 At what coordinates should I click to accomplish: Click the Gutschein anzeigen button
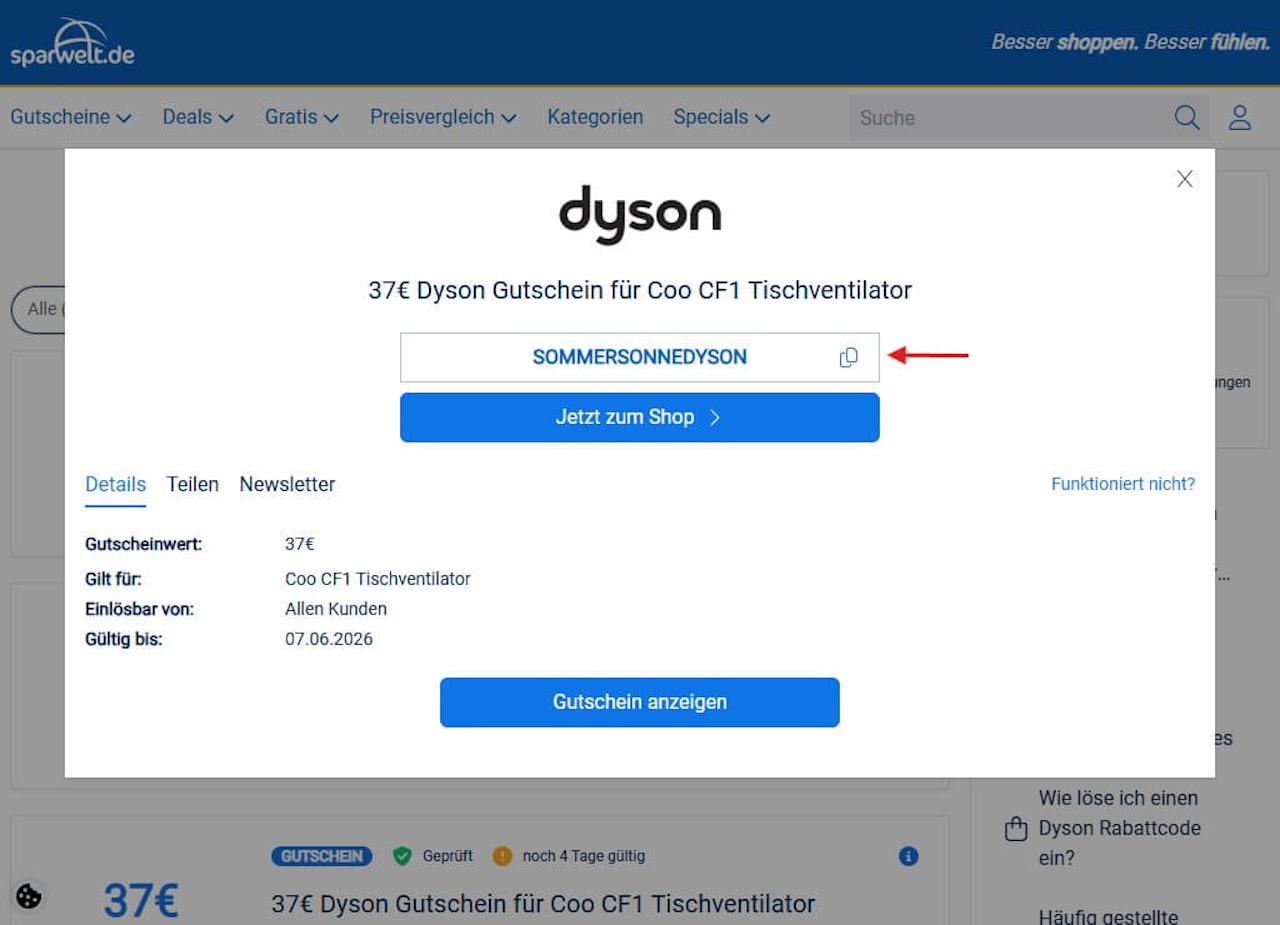pyautogui.click(x=640, y=702)
